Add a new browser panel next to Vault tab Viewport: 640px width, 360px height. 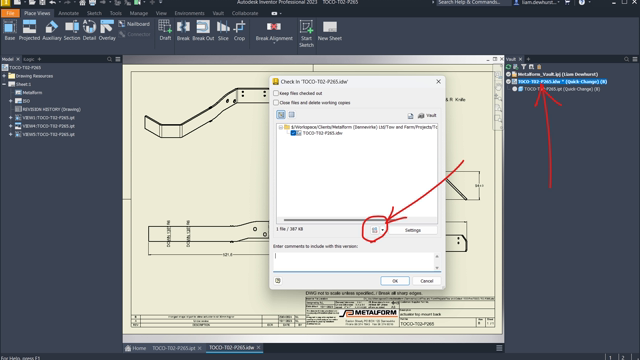click(x=528, y=59)
